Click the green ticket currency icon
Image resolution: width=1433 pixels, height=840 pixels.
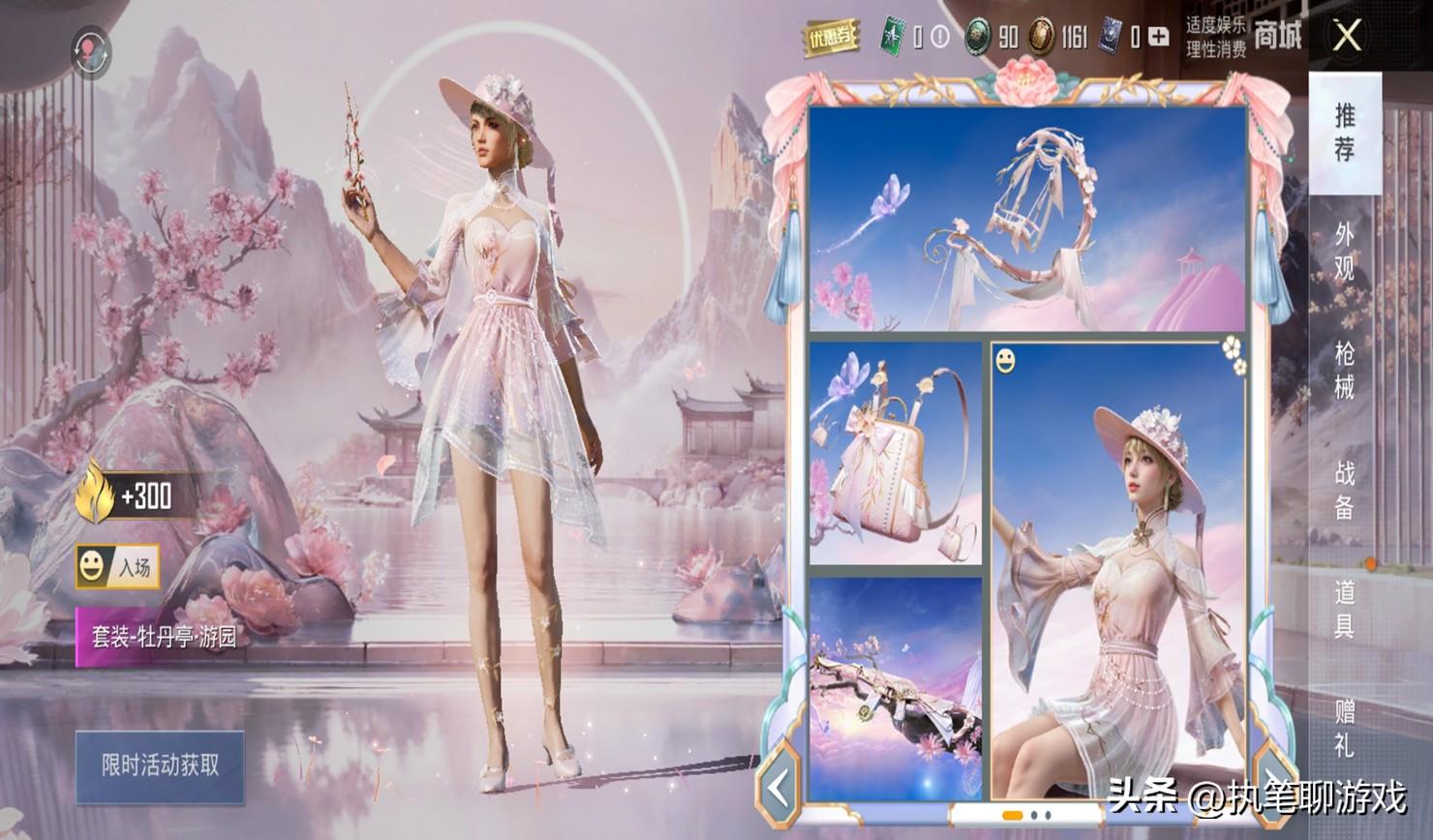click(x=891, y=37)
